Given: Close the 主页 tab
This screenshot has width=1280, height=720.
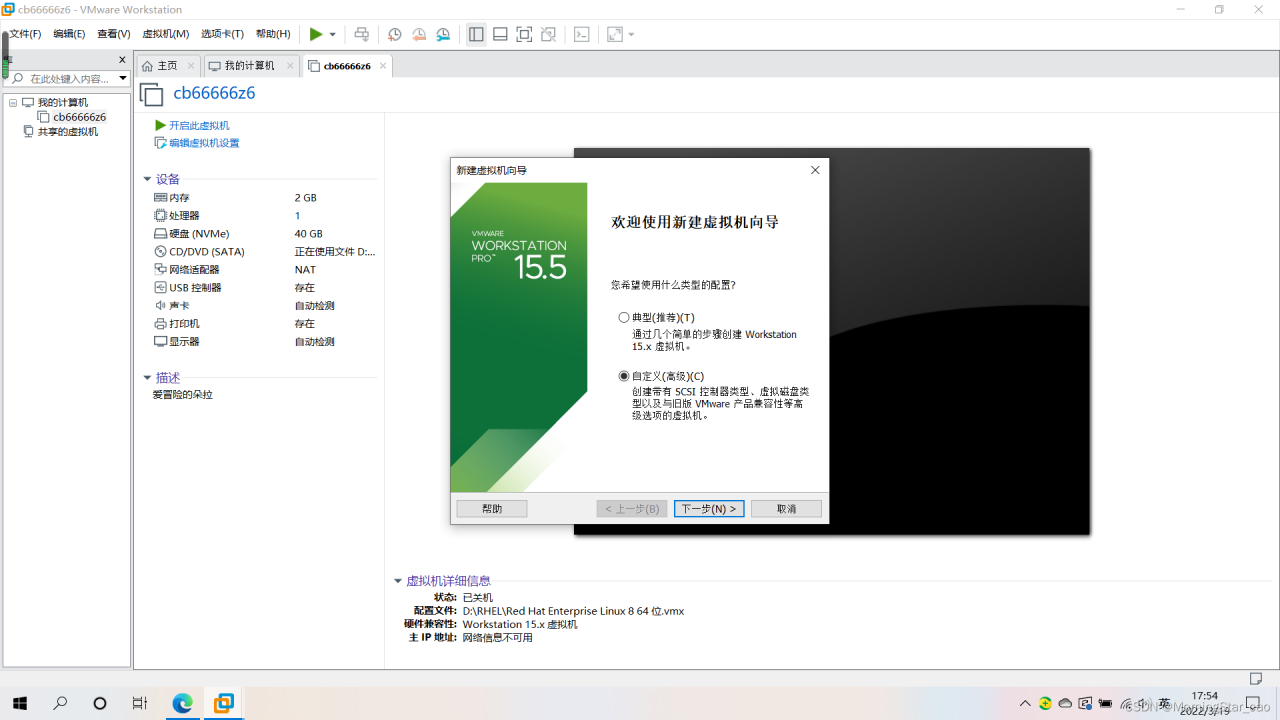Looking at the screenshot, I should pos(191,66).
